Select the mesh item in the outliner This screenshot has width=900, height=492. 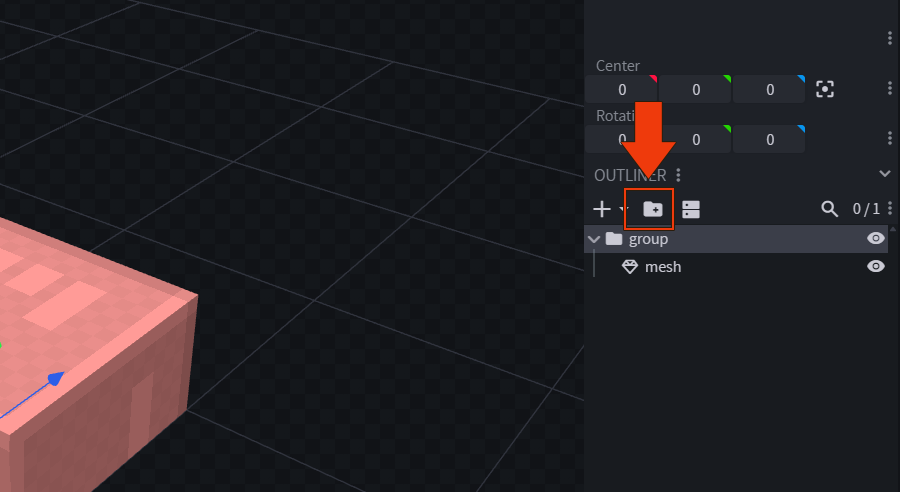pyautogui.click(x=663, y=267)
